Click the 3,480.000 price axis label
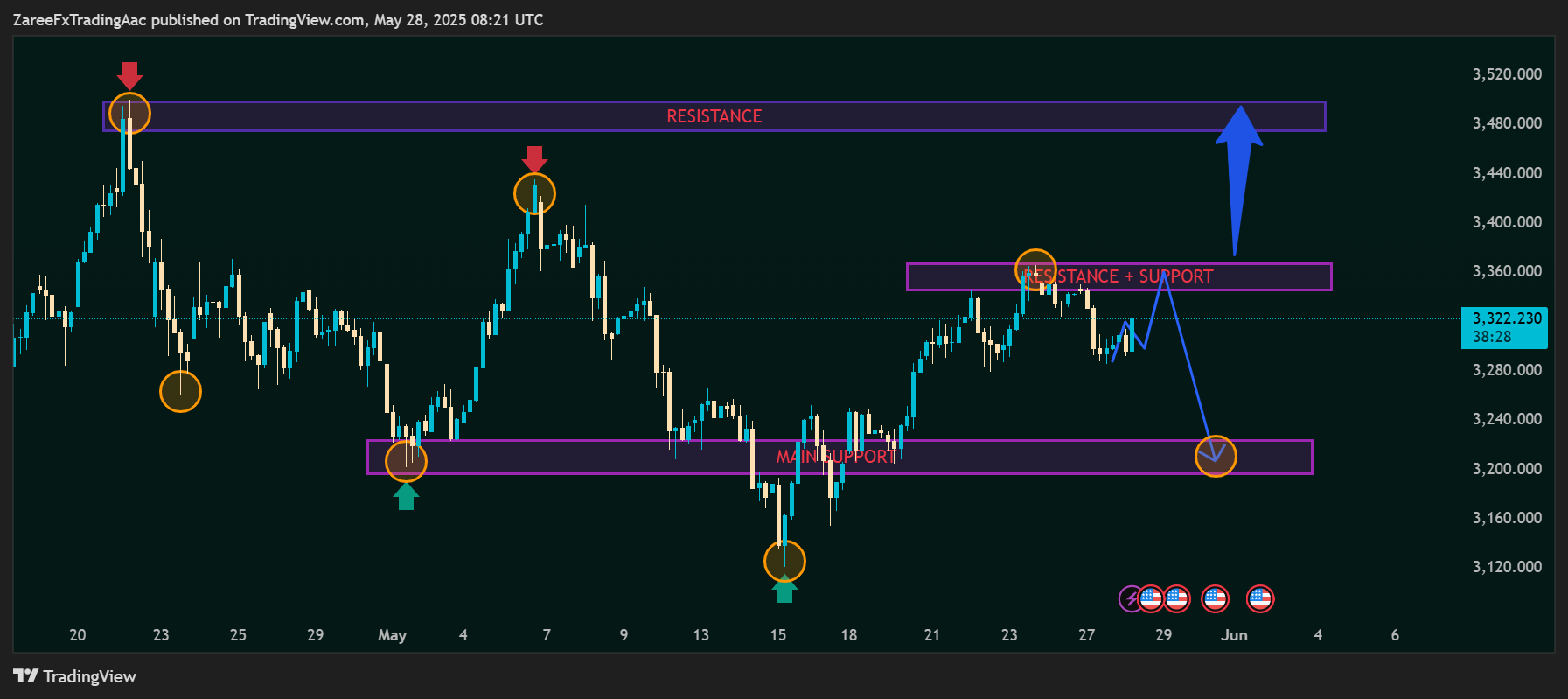This screenshot has width=1568, height=699. [1507, 123]
